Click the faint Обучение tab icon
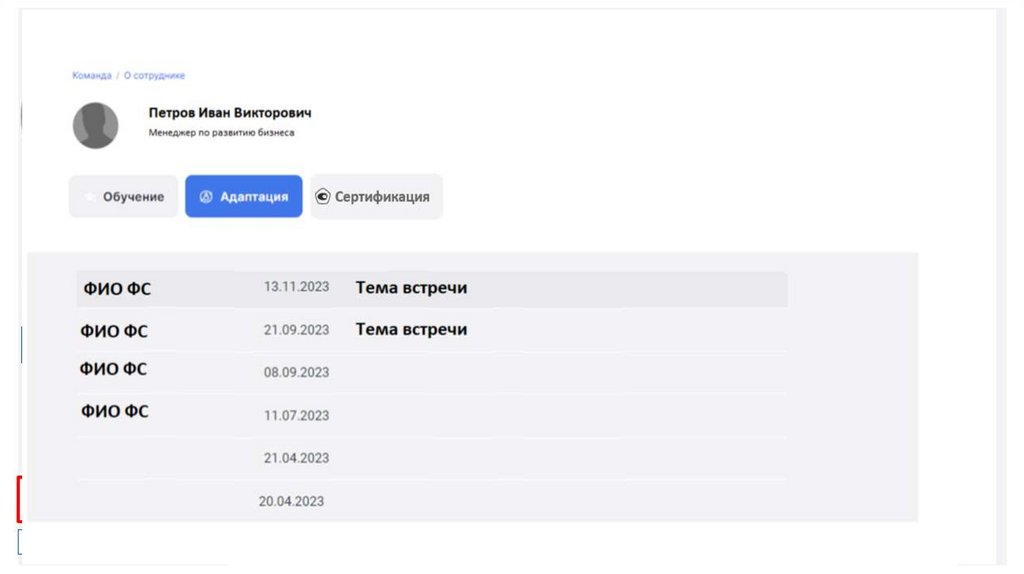This screenshot has width=1024, height=574. (89, 197)
